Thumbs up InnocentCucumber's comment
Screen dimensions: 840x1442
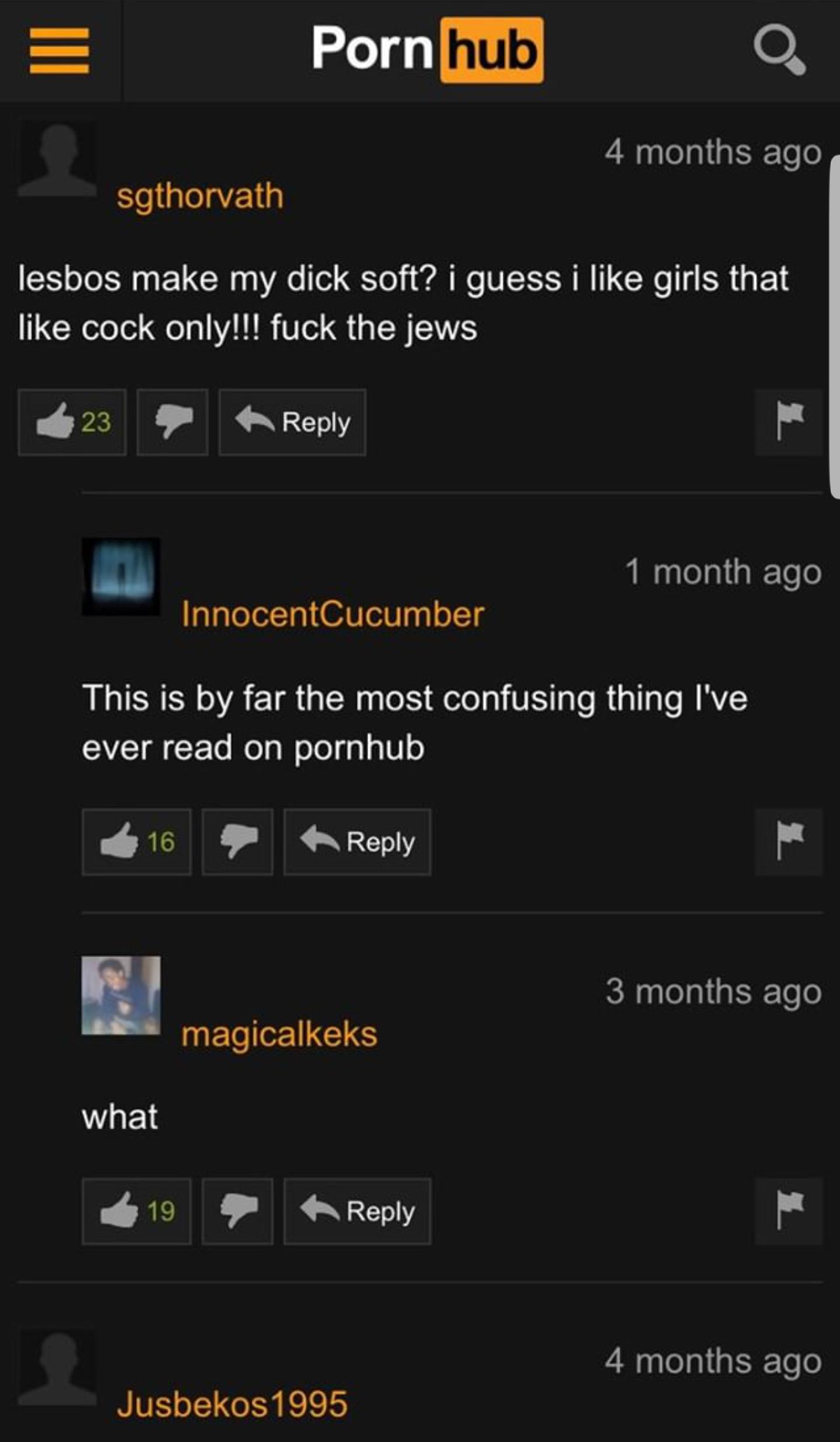136,842
